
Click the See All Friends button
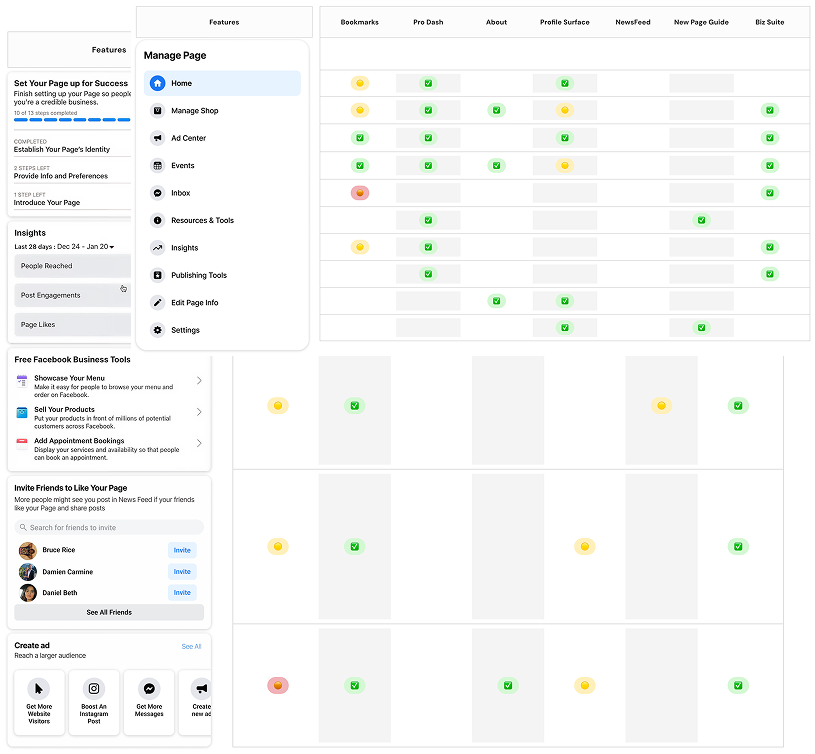coord(109,612)
